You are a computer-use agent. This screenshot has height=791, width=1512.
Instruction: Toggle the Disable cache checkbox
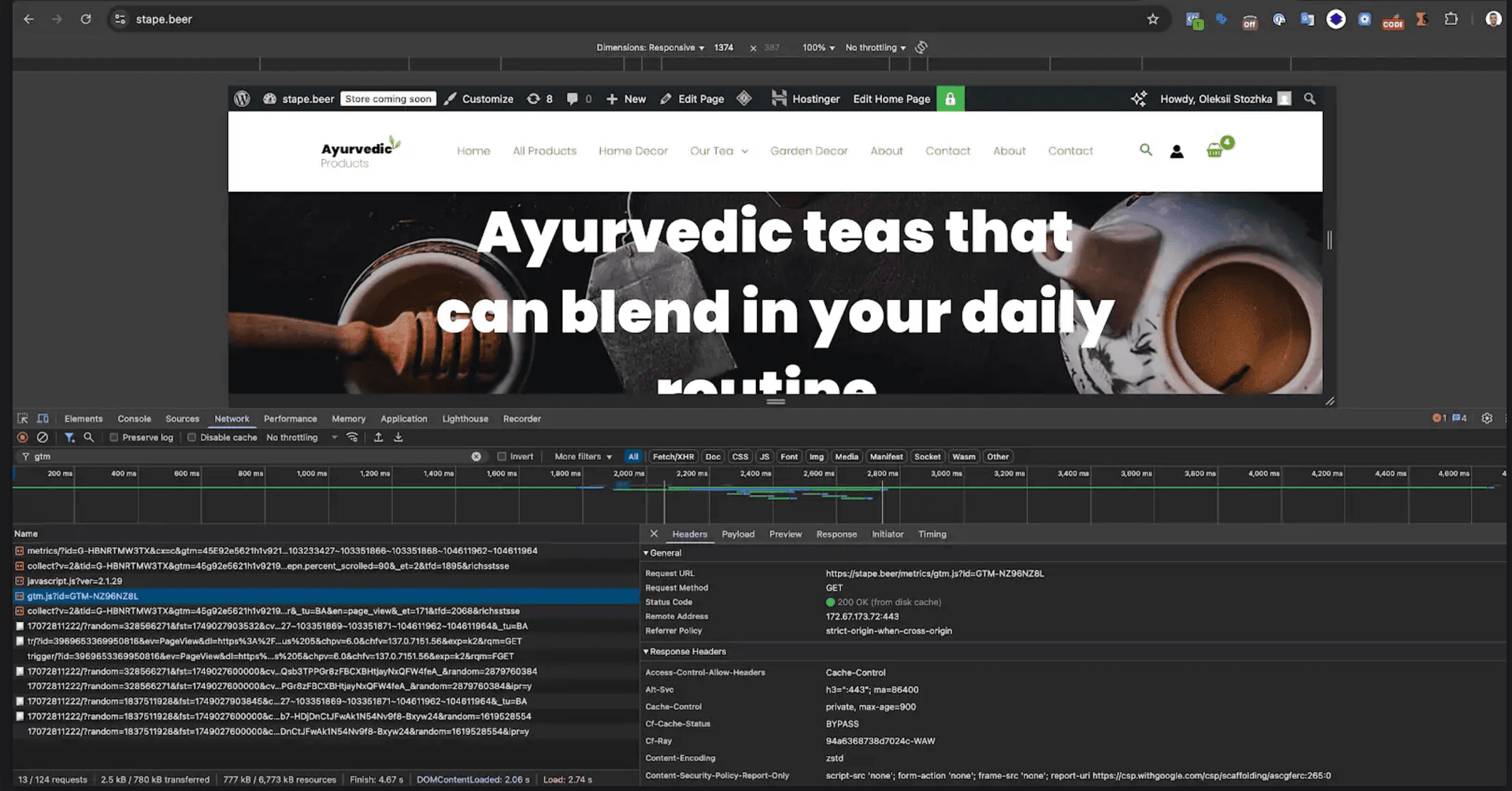coord(191,438)
